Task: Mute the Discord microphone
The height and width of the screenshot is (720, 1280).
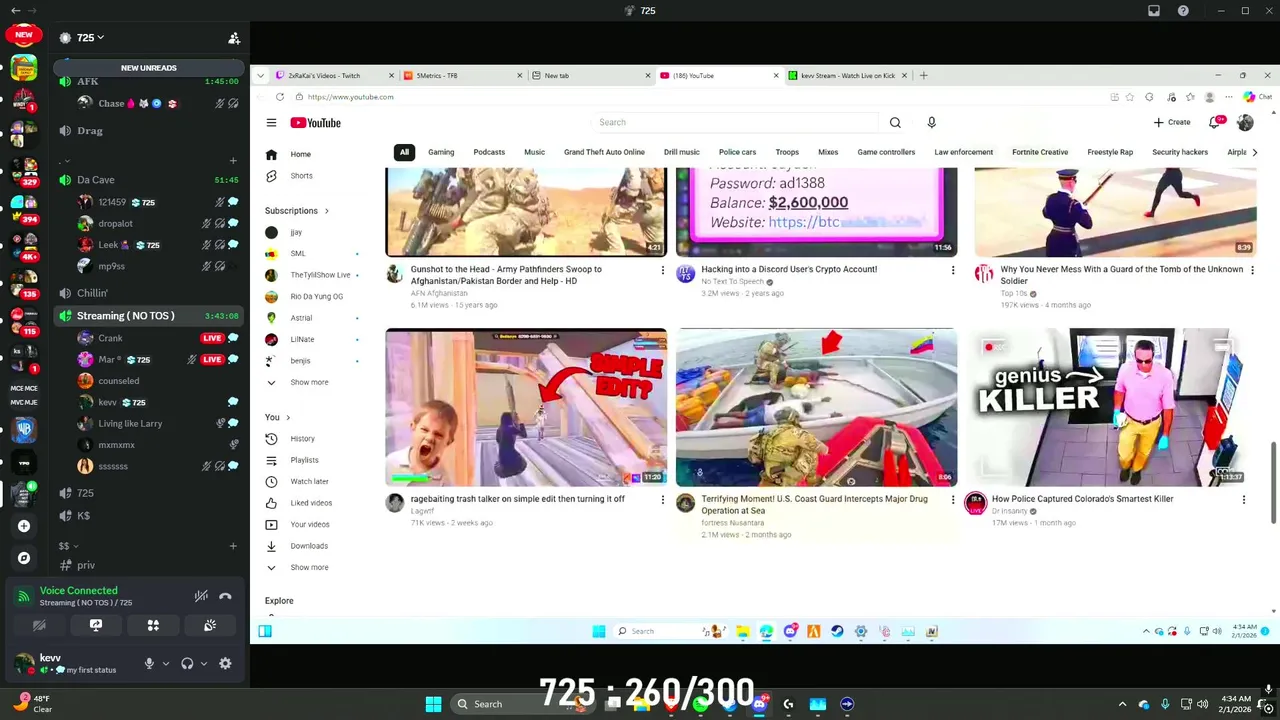Action: pos(149,663)
